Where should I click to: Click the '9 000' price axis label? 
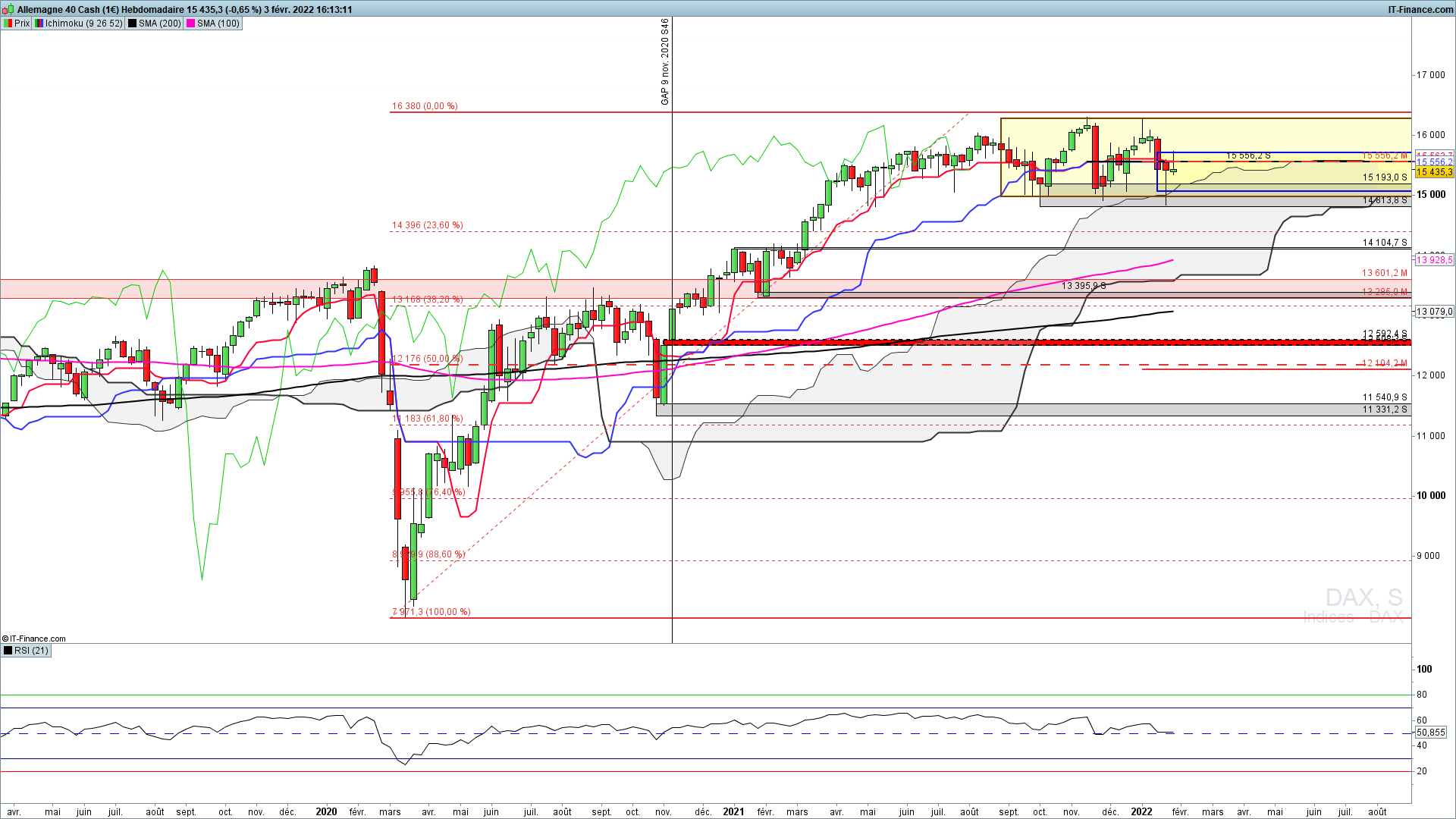pyautogui.click(x=1428, y=556)
